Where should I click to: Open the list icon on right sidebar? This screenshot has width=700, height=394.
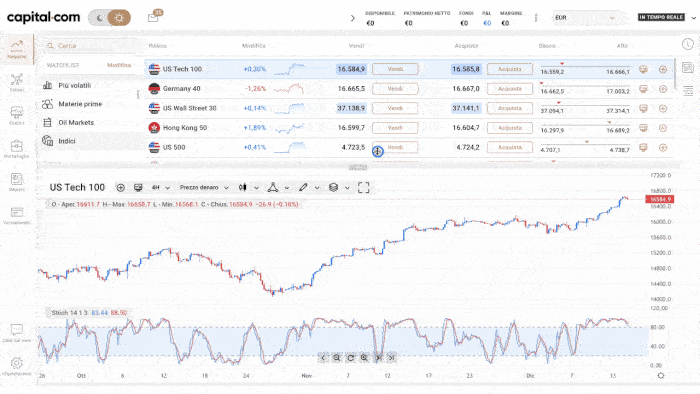pyautogui.click(x=688, y=90)
